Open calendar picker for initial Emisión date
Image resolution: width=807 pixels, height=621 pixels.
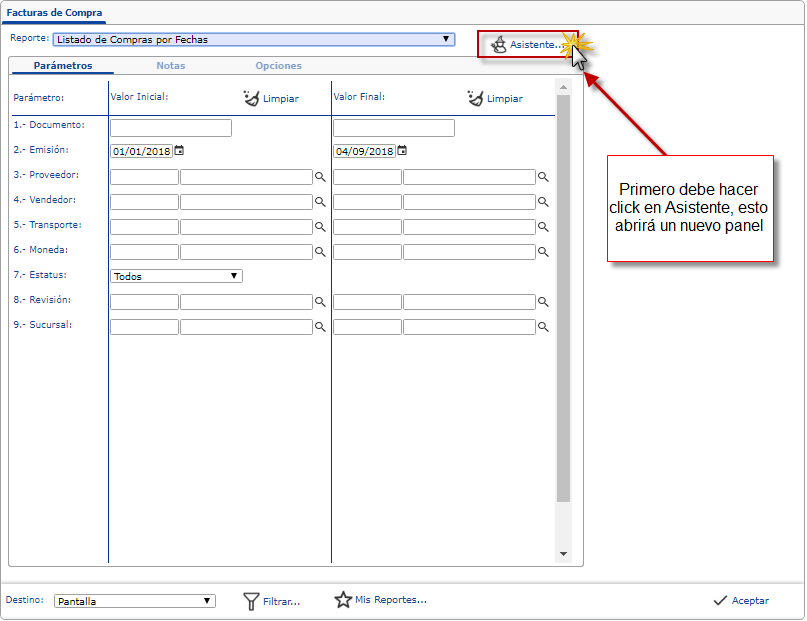coord(179,151)
